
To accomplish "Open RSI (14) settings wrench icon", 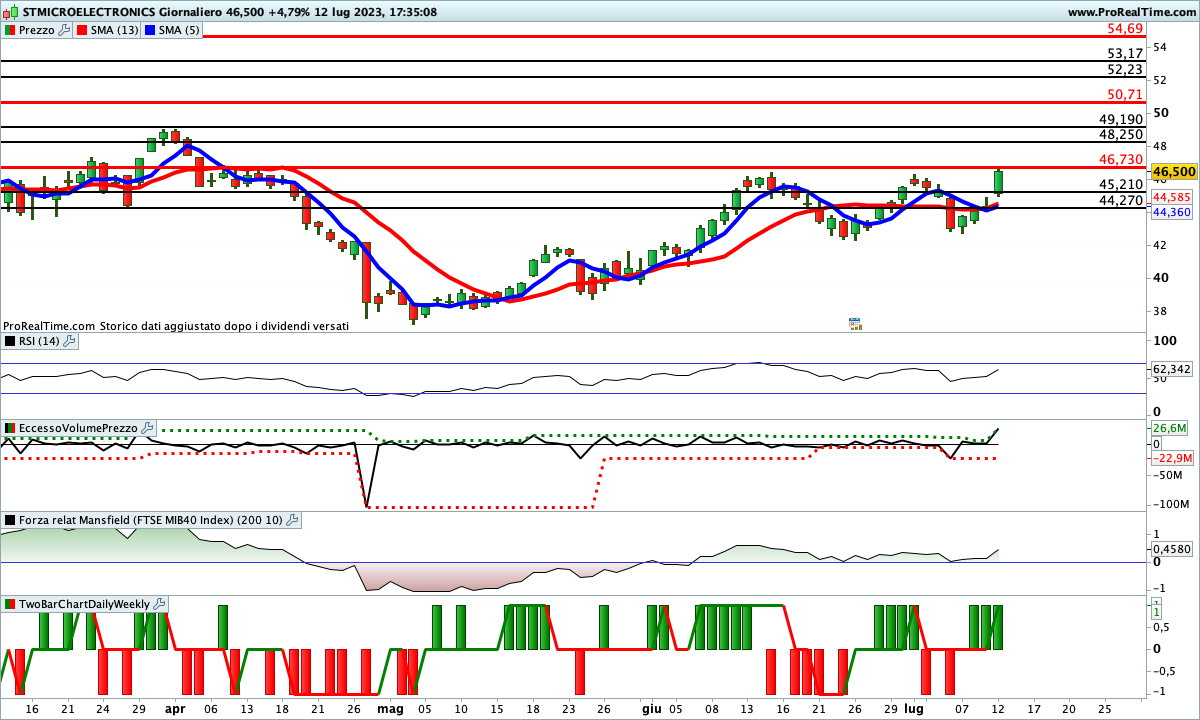I will [x=69, y=341].
